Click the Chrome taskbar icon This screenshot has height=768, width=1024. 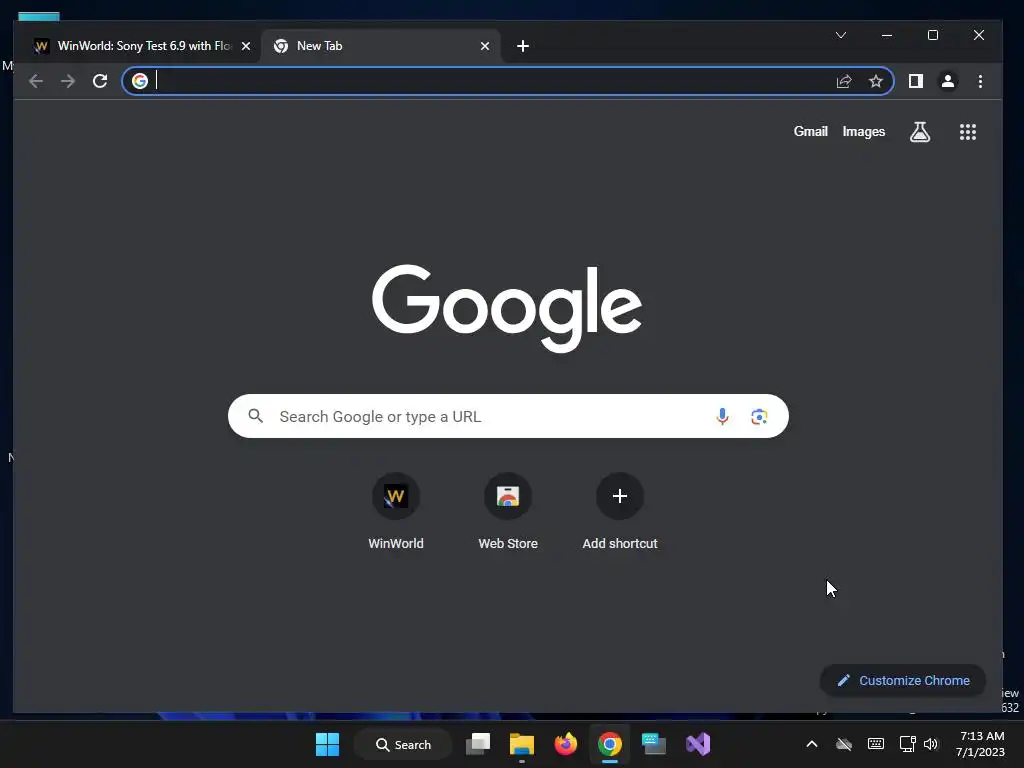(609, 744)
